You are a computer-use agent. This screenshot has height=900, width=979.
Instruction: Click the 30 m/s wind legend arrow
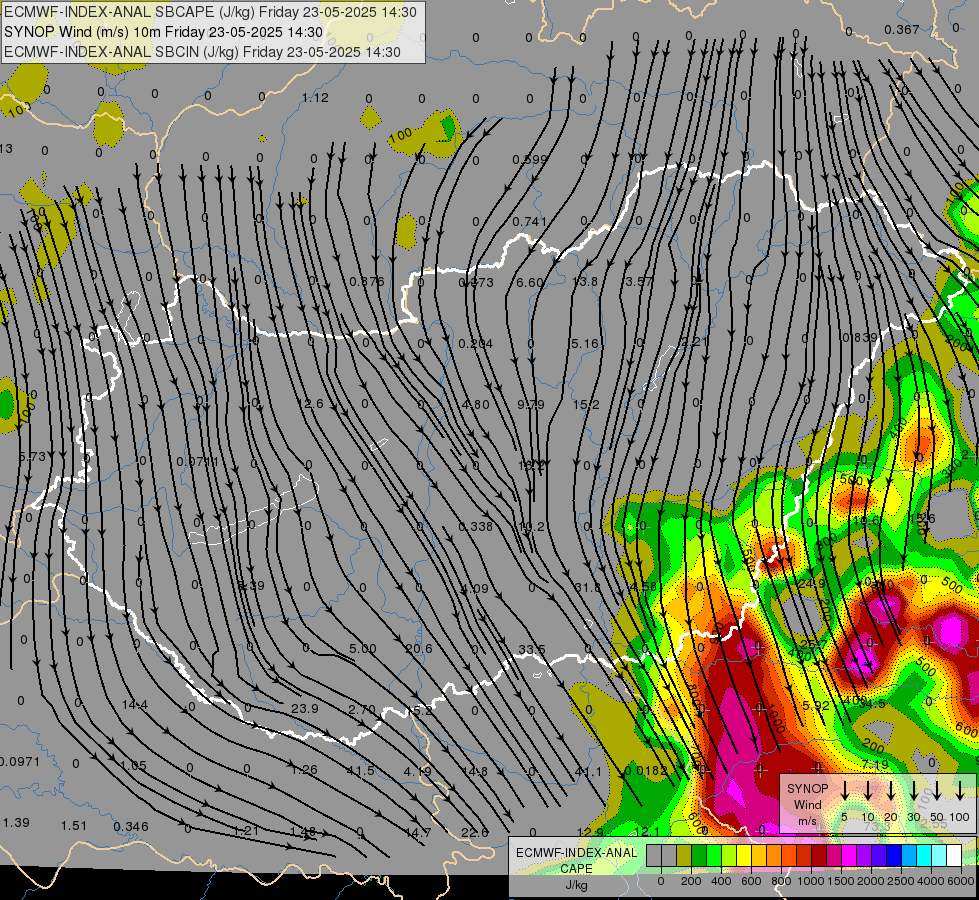pyautogui.click(x=914, y=790)
